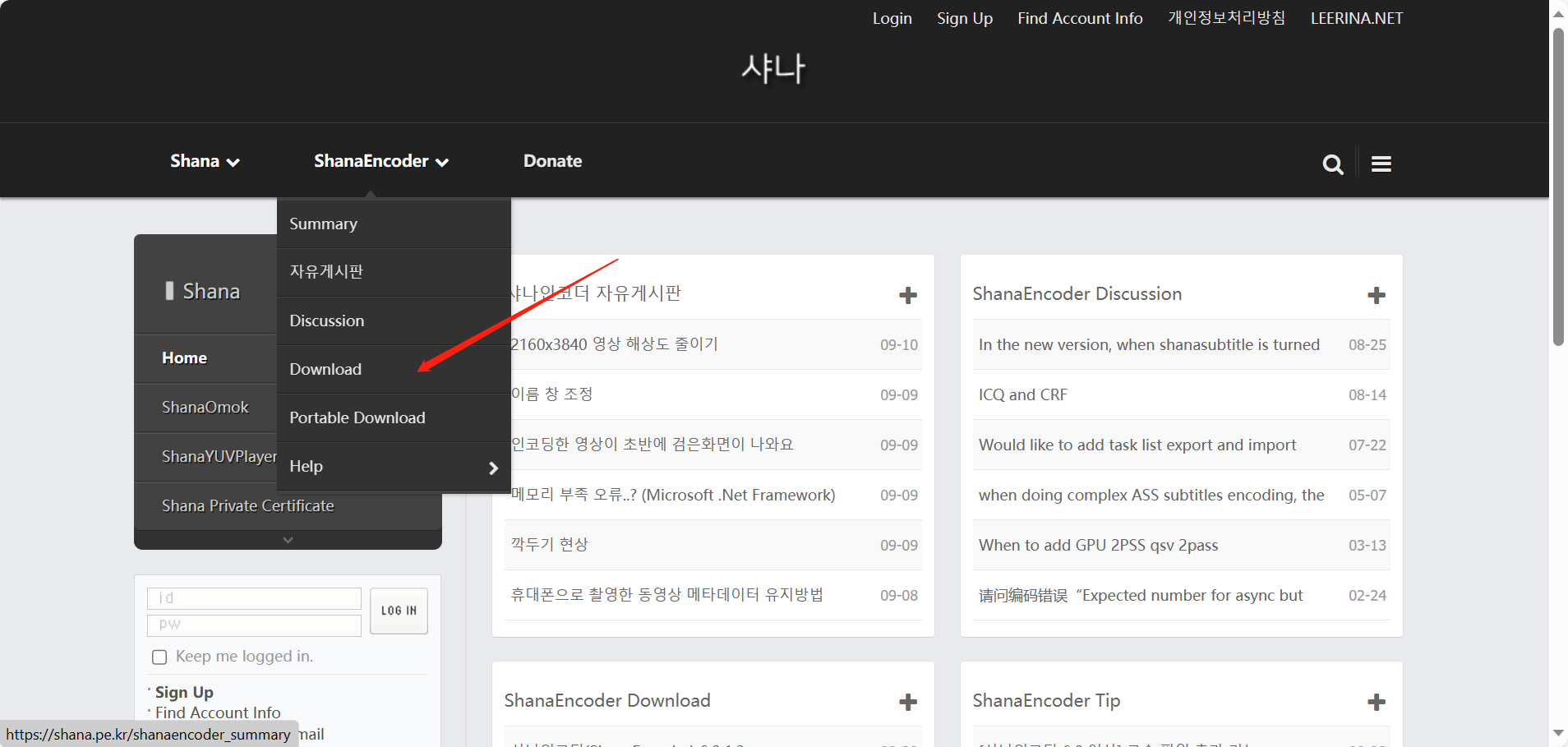Select Download from ShanaEncoder menu
The height and width of the screenshot is (747, 1568).
(x=325, y=369)
